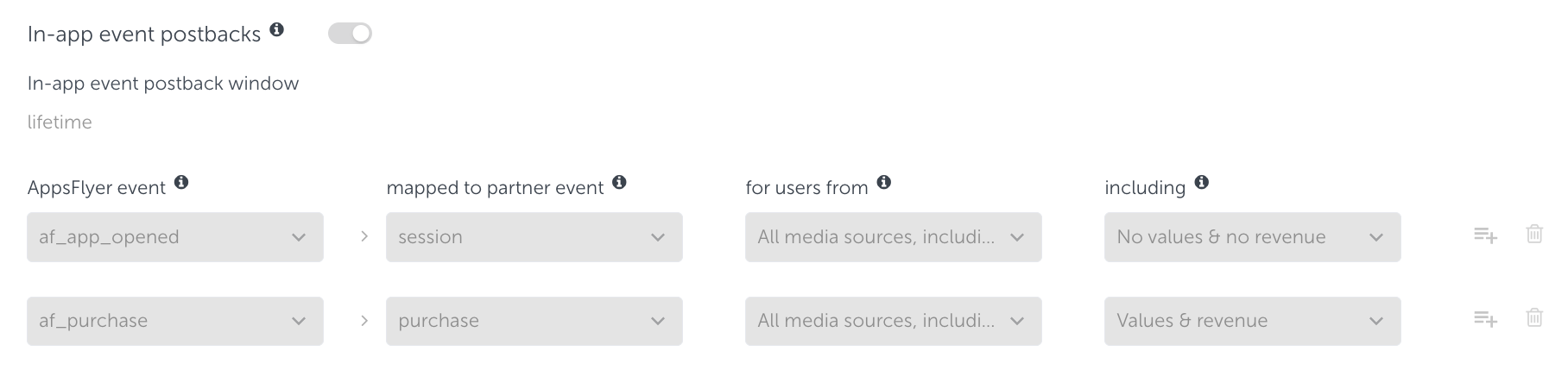Add row after af_app_opened event mapping

[1485, 235]
